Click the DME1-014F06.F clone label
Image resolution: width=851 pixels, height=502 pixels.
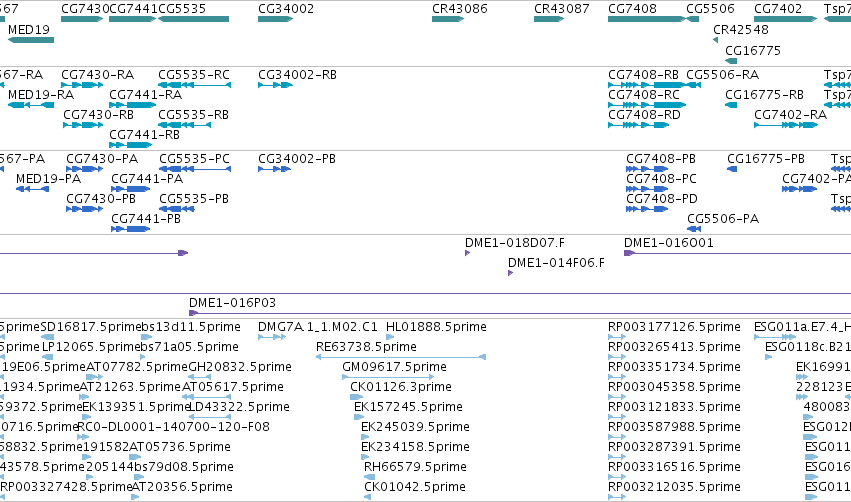pos(556,263)
